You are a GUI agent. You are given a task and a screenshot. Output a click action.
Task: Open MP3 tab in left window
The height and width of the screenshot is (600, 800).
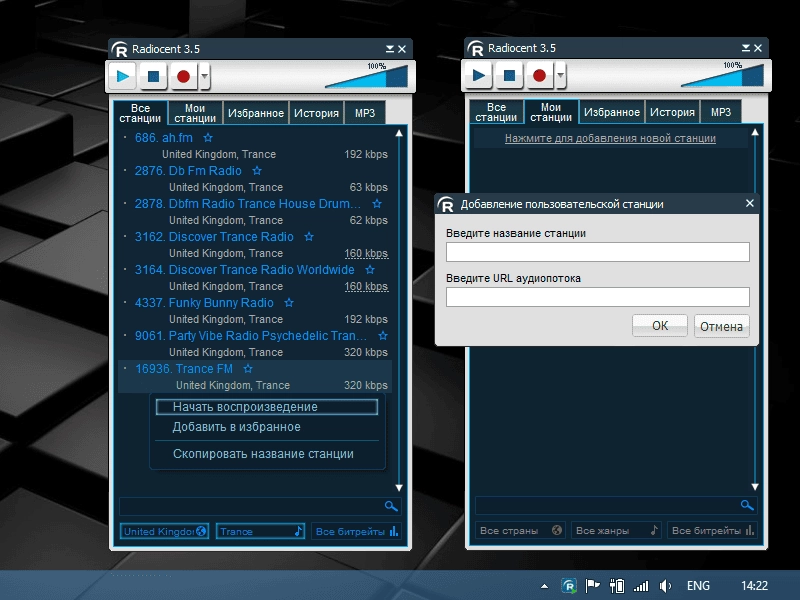(365, 113)
